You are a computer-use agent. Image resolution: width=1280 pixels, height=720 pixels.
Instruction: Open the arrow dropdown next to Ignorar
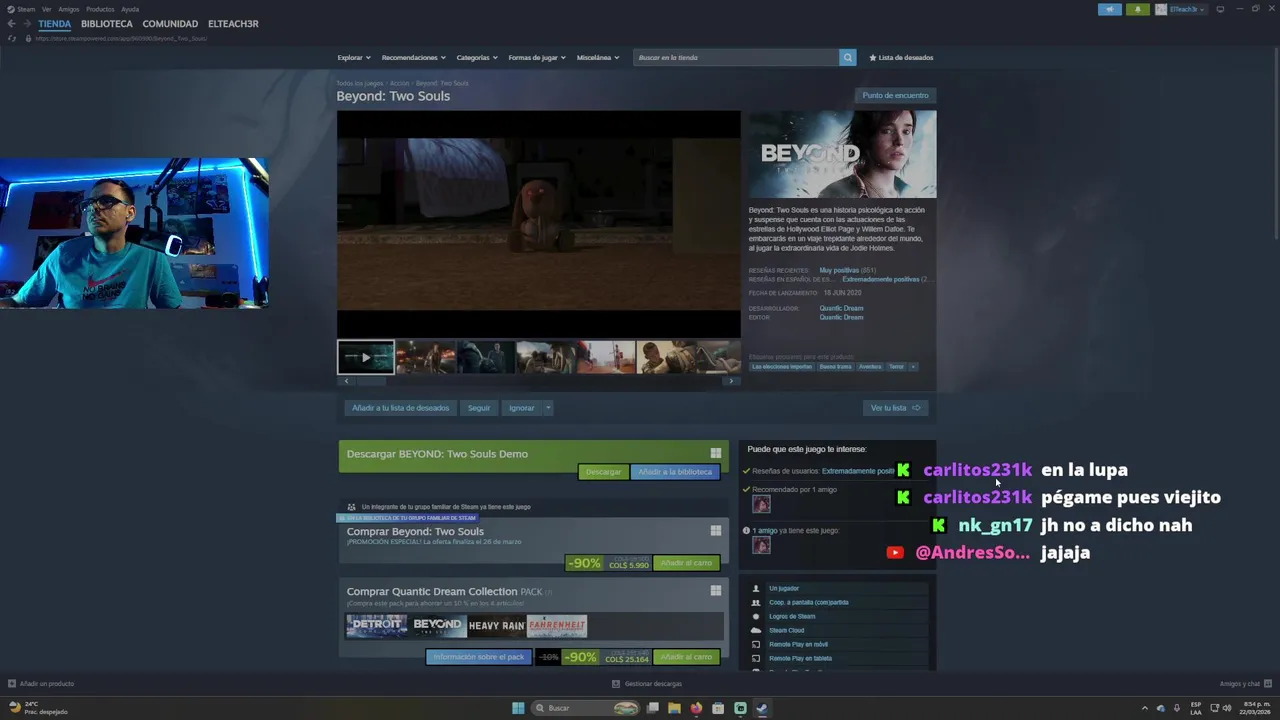tap(548, 408)
